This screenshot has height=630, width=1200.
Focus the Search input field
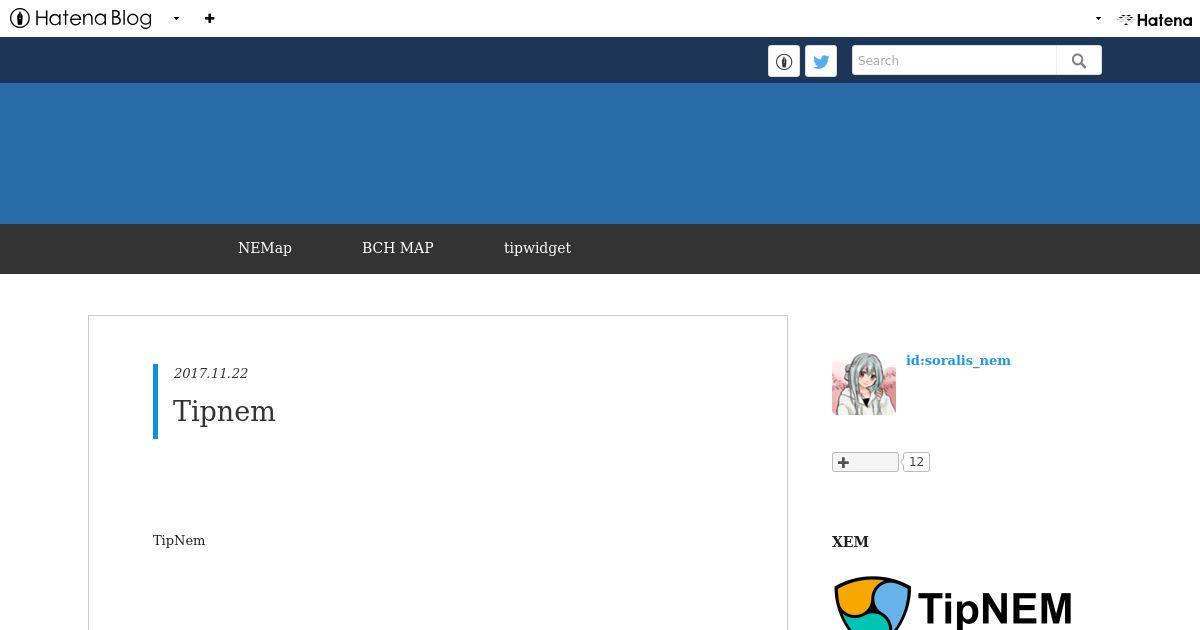[954, 60]
